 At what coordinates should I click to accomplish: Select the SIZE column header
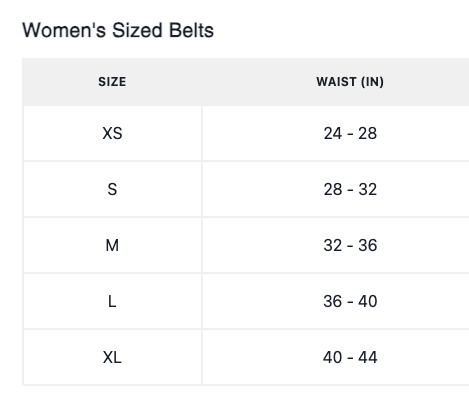coord(112,82)
